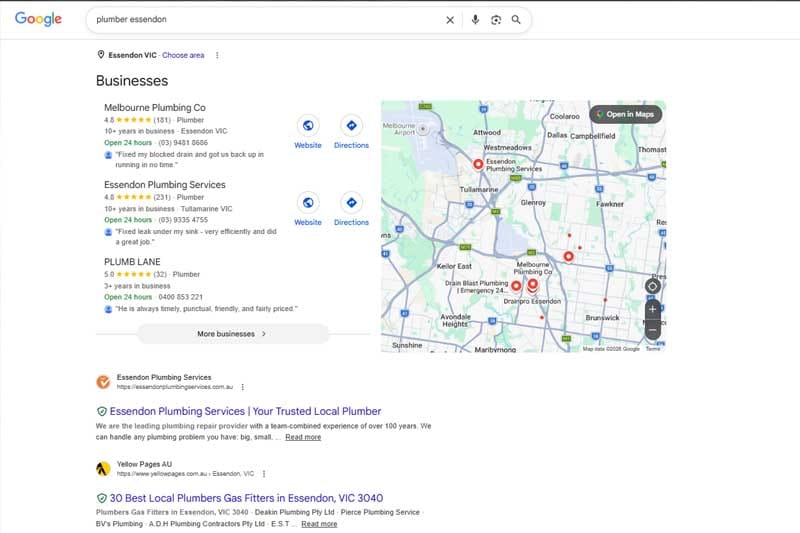Click Read more on Yellow Pages snippet

[x=319, y=524]
